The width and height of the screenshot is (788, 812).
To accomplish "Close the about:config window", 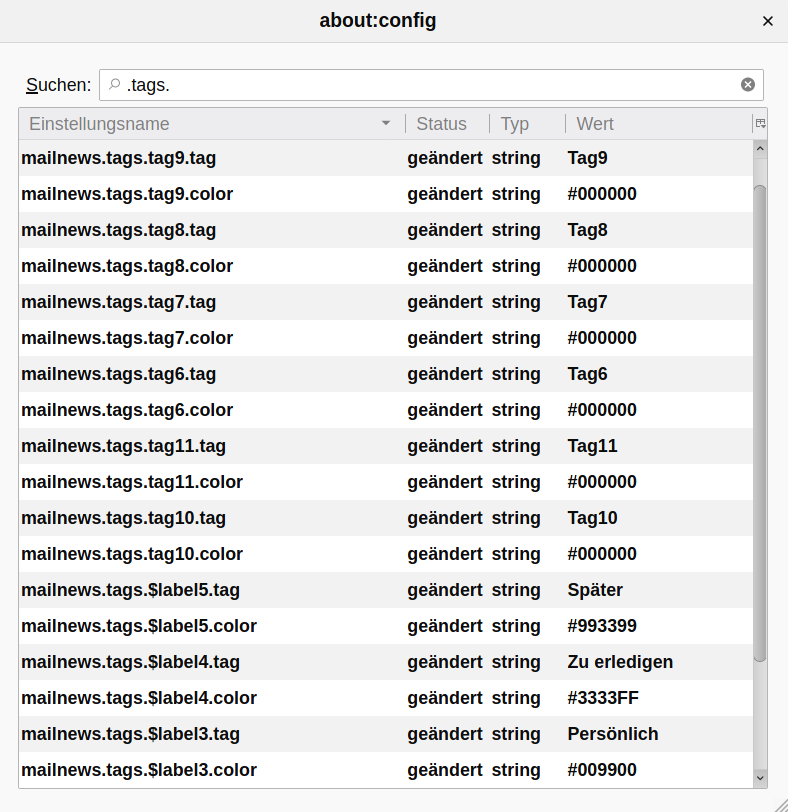I will 768,21.
